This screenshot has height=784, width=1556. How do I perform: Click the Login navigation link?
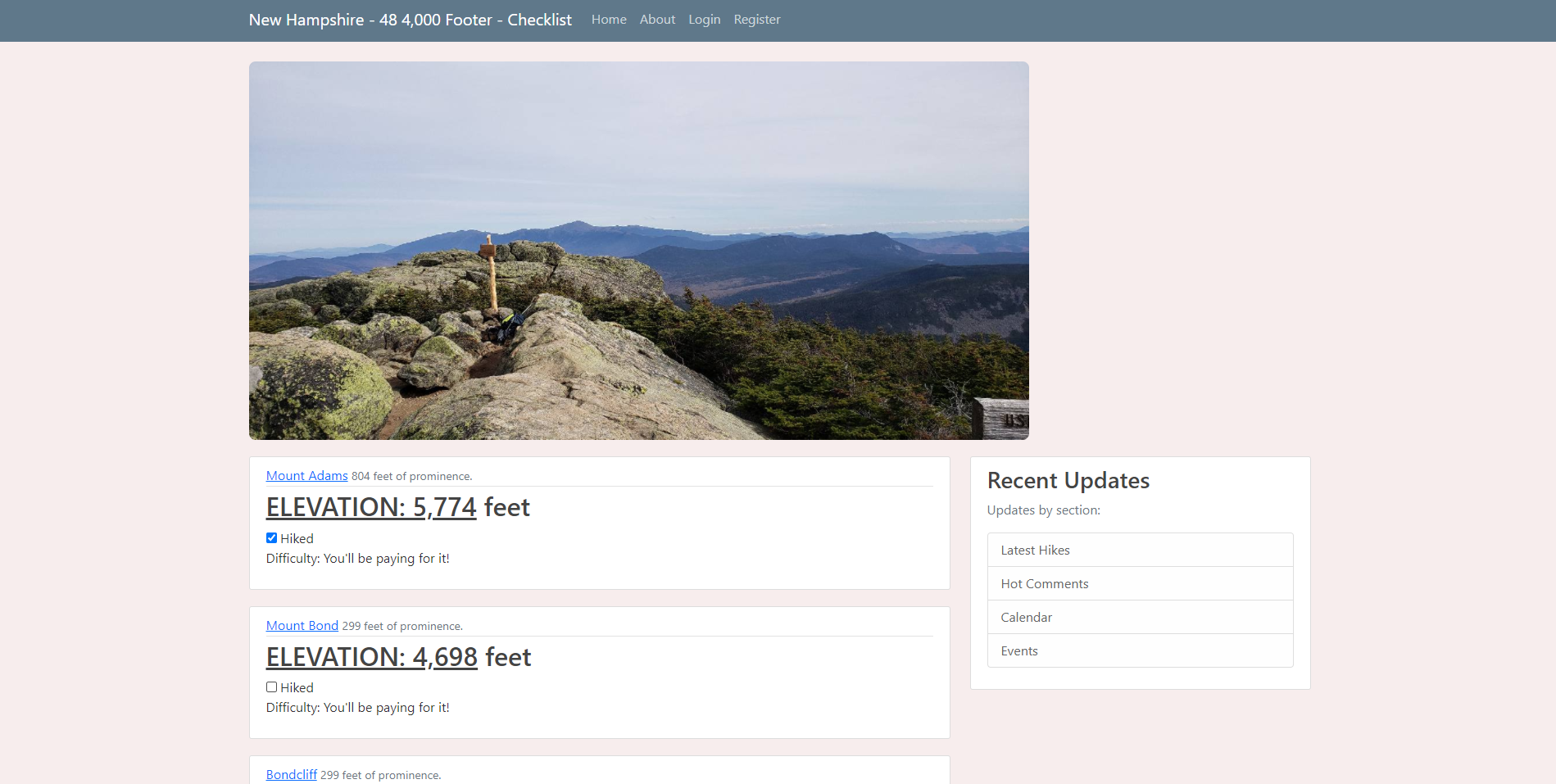[704, 20]
